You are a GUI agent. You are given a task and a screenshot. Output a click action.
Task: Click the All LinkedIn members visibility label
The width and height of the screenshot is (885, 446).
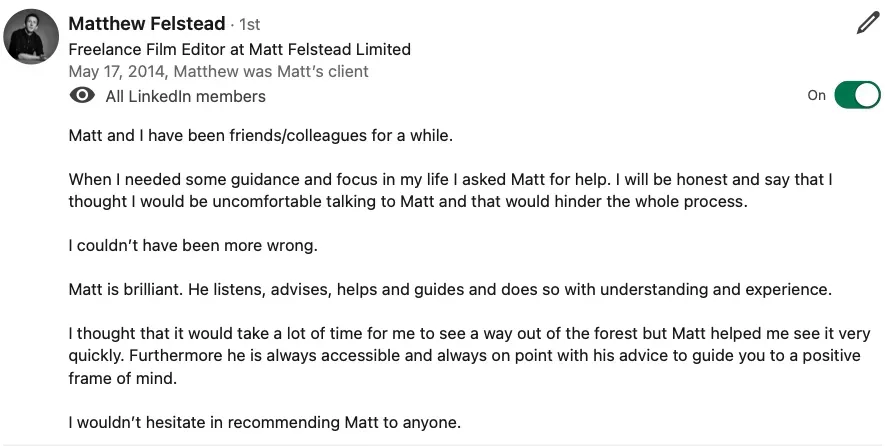[186, 97]
